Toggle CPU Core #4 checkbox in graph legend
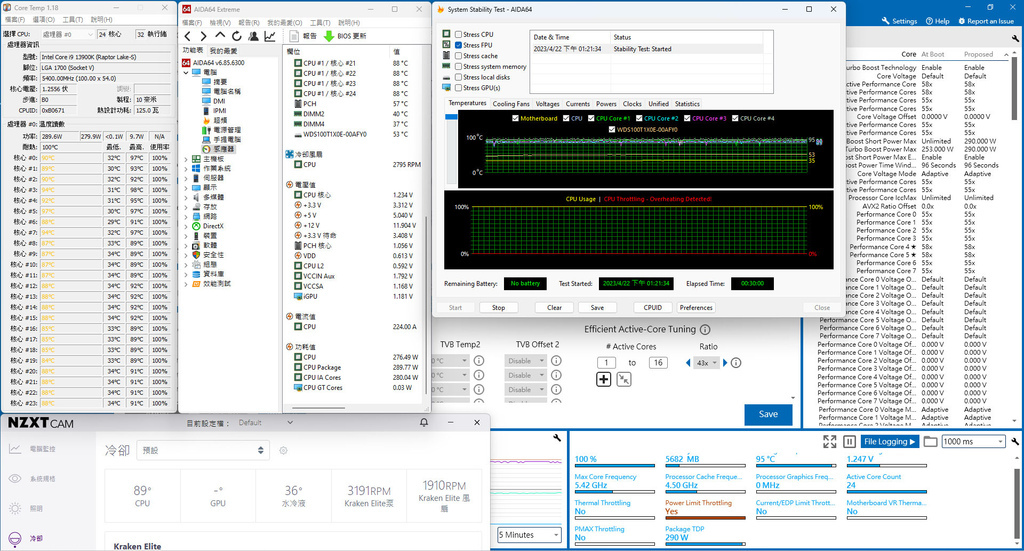This screenshot has width=1024, height=551. point(735,118)
